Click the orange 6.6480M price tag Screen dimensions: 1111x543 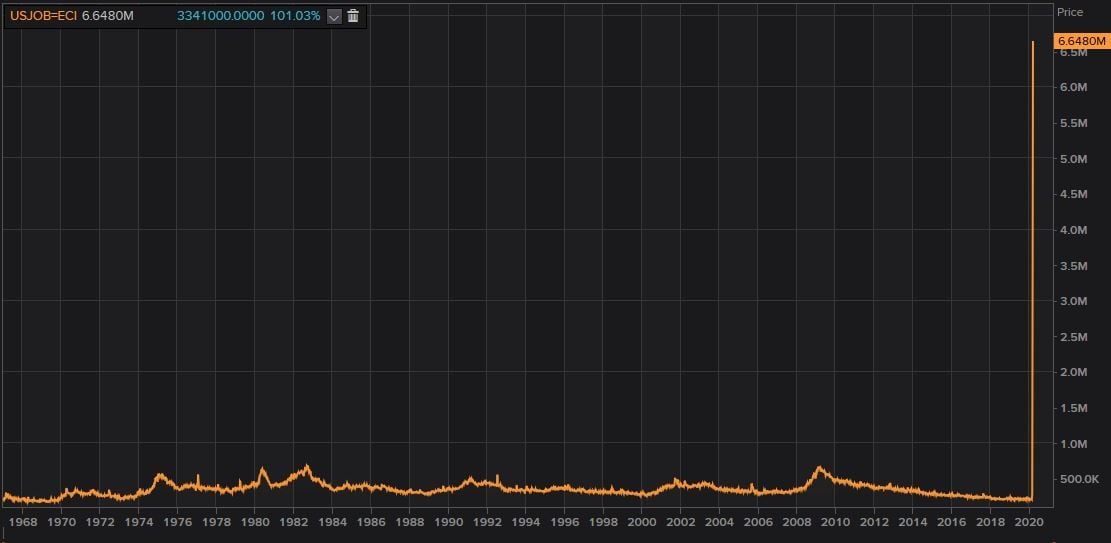pos(1082,41)
